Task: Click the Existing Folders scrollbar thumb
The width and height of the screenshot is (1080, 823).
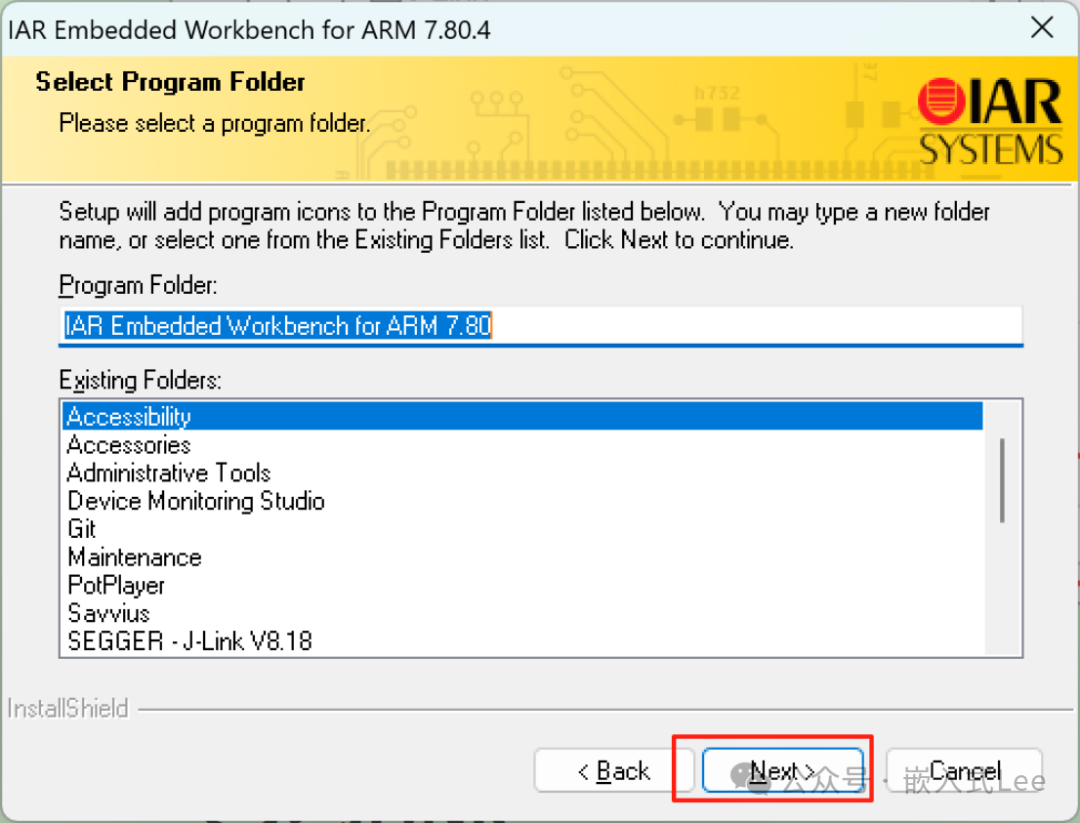Action: pyautogui.click(x=1002, y=479)
